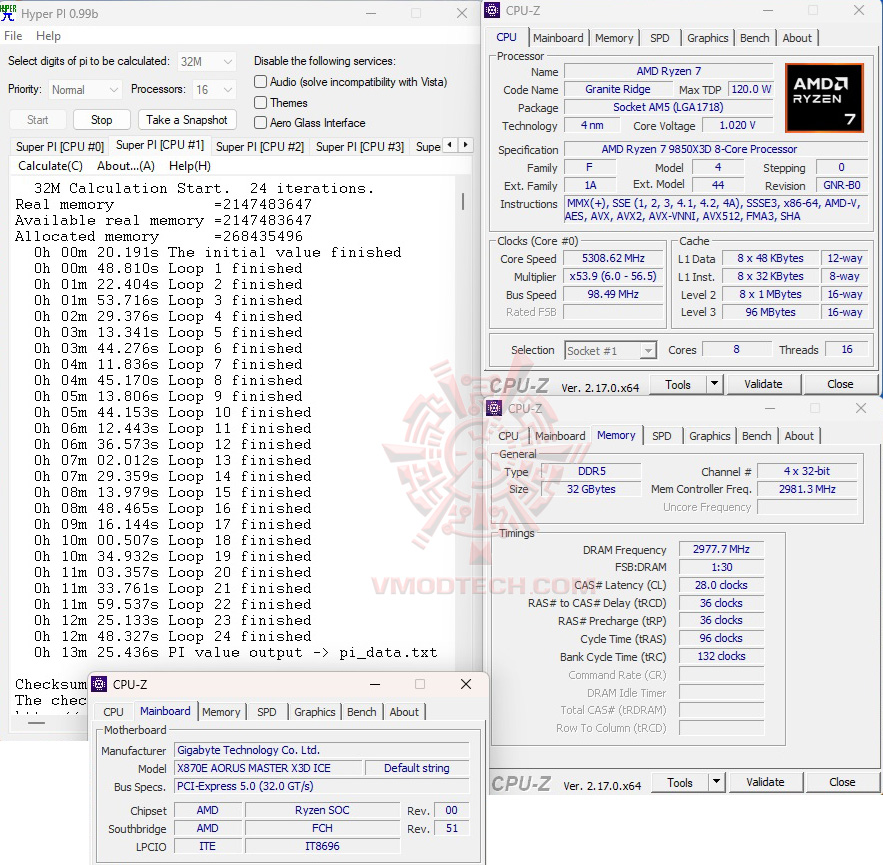Screen dimensions: 883x865
Task: Open SPD tab in CPU-Z Memory window
Action: tap(661, 436)
